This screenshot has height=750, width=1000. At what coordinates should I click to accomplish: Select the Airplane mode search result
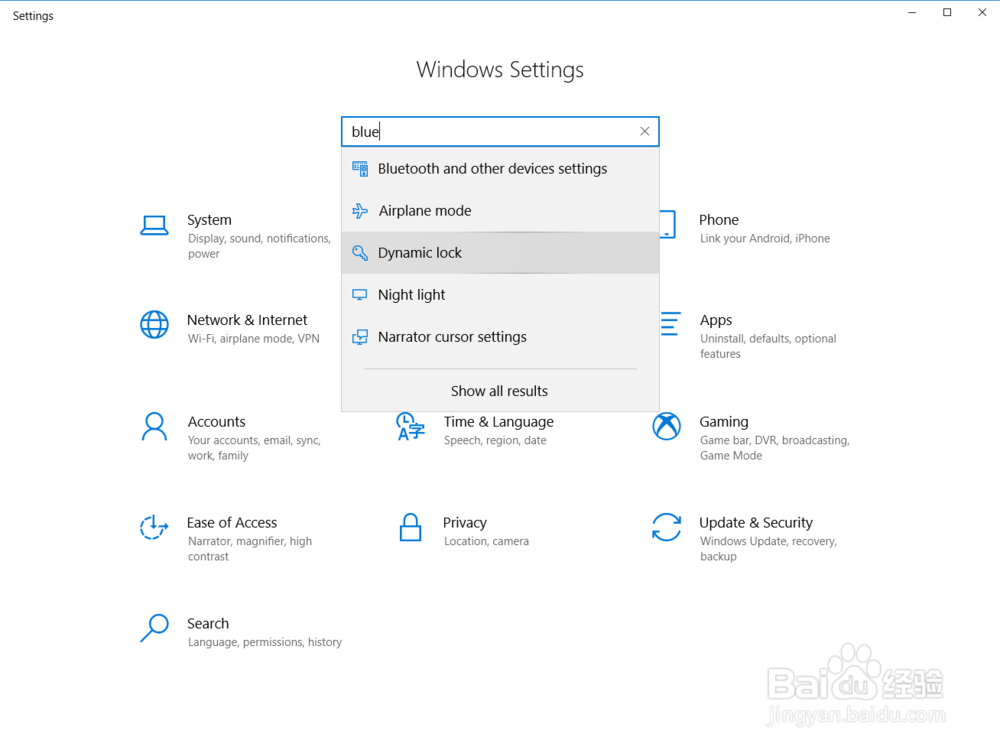coord(500,210)
